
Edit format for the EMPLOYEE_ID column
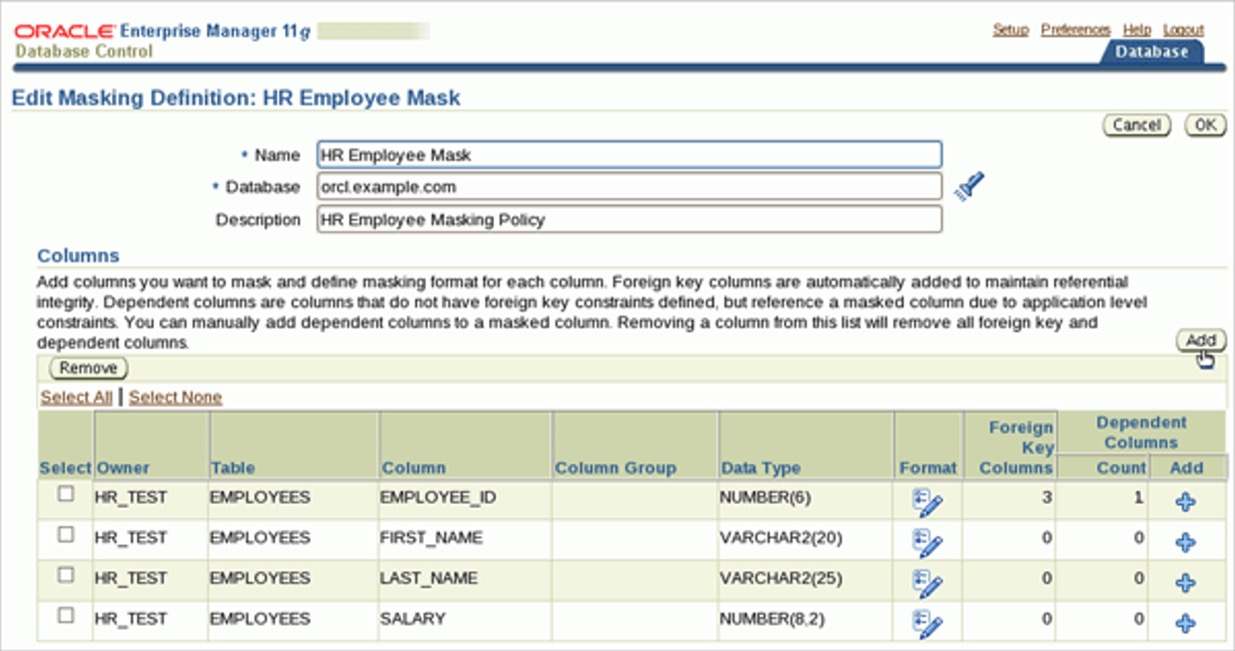click(x=927, y=503)
